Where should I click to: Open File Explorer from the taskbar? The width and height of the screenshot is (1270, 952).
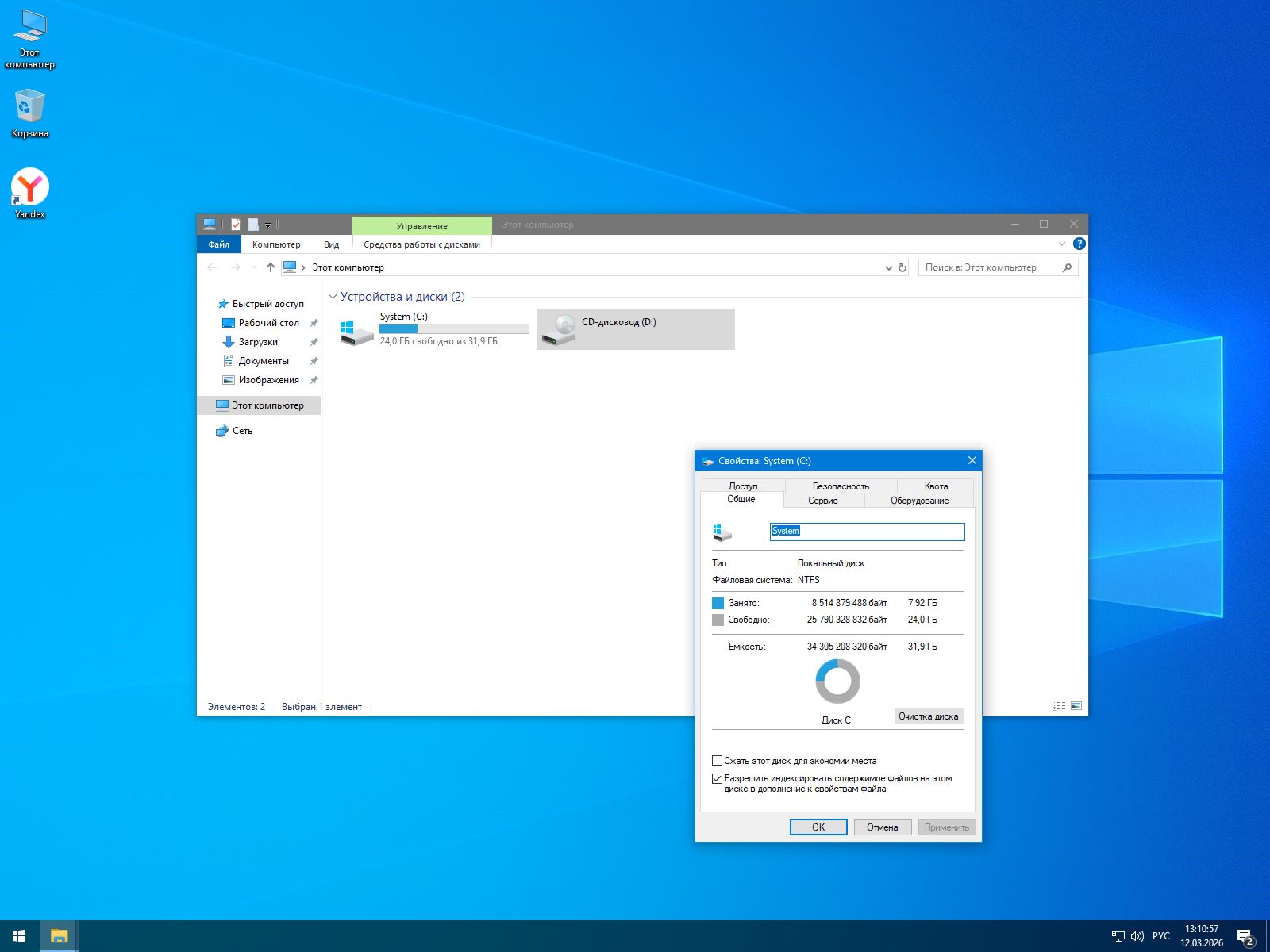(59, 936)
